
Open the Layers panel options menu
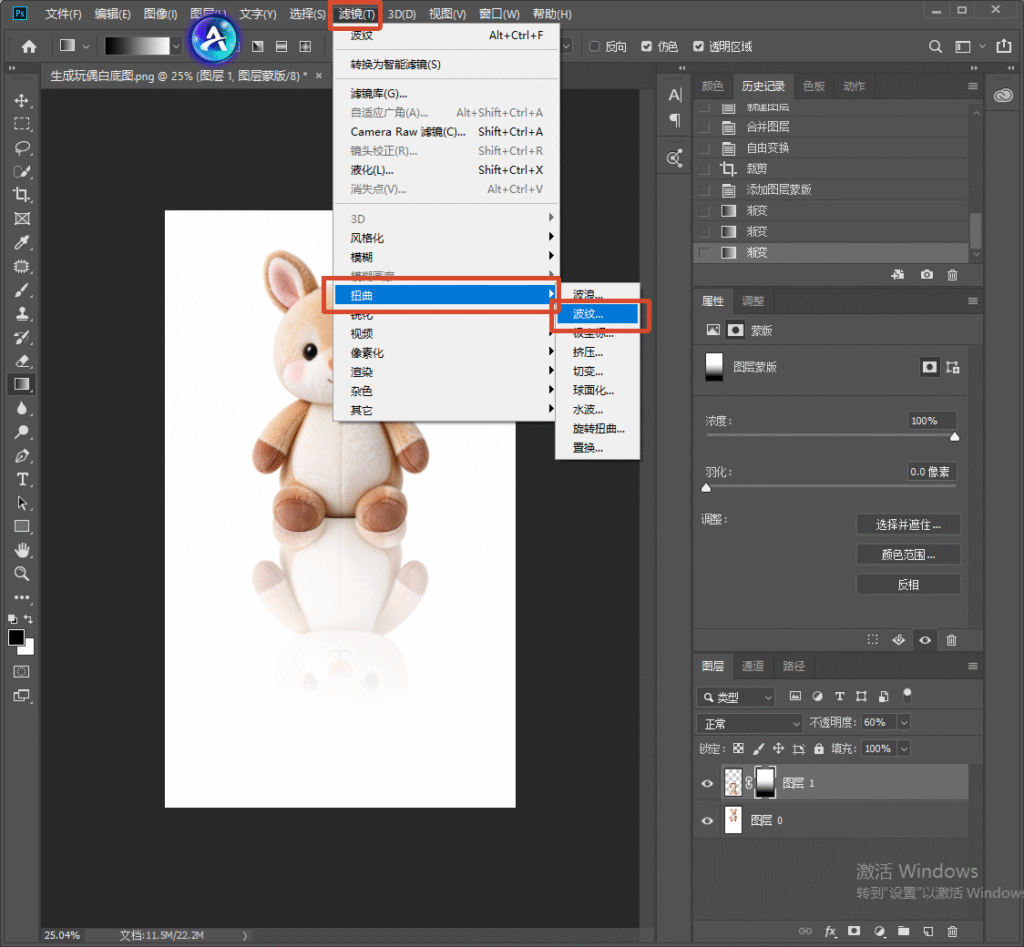pos(972,666)
